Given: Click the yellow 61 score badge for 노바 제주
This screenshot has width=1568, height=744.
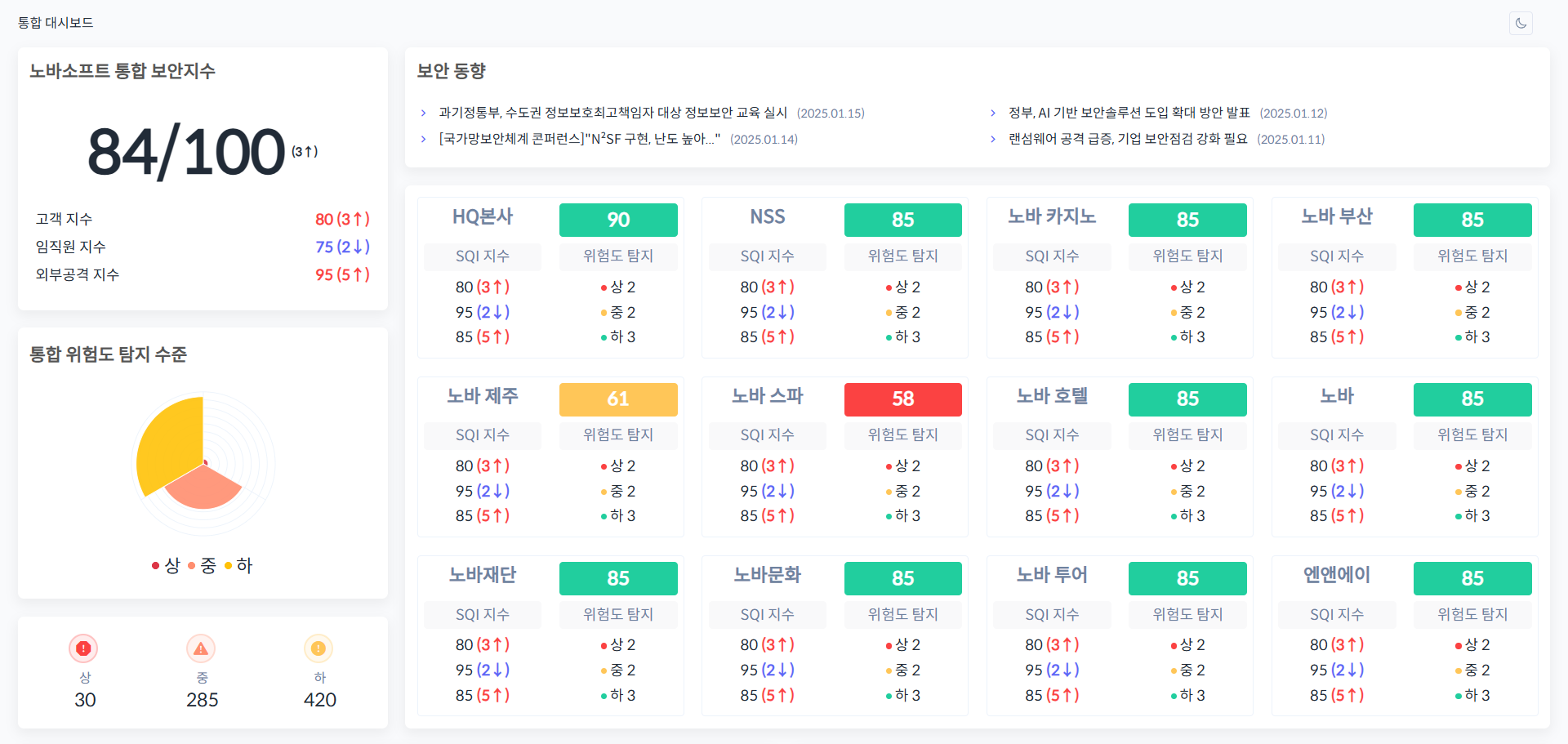Looking at the screenshot, I should [618, 399].
